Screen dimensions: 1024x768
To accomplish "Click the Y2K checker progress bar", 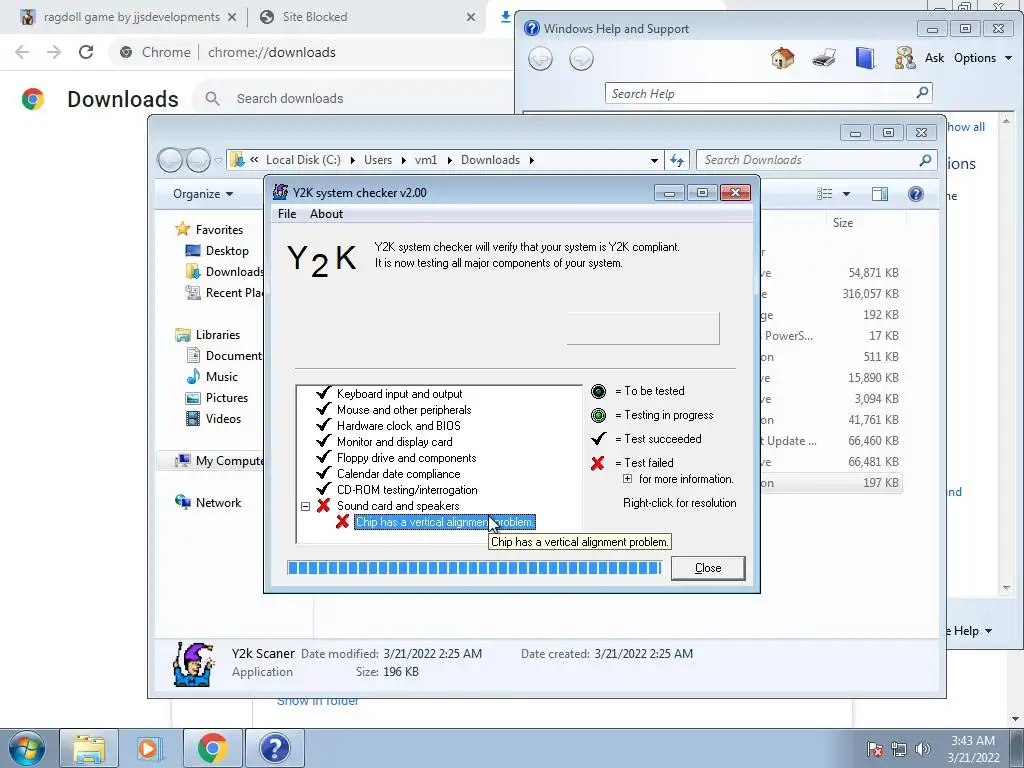I will click(x=474, y=568).
